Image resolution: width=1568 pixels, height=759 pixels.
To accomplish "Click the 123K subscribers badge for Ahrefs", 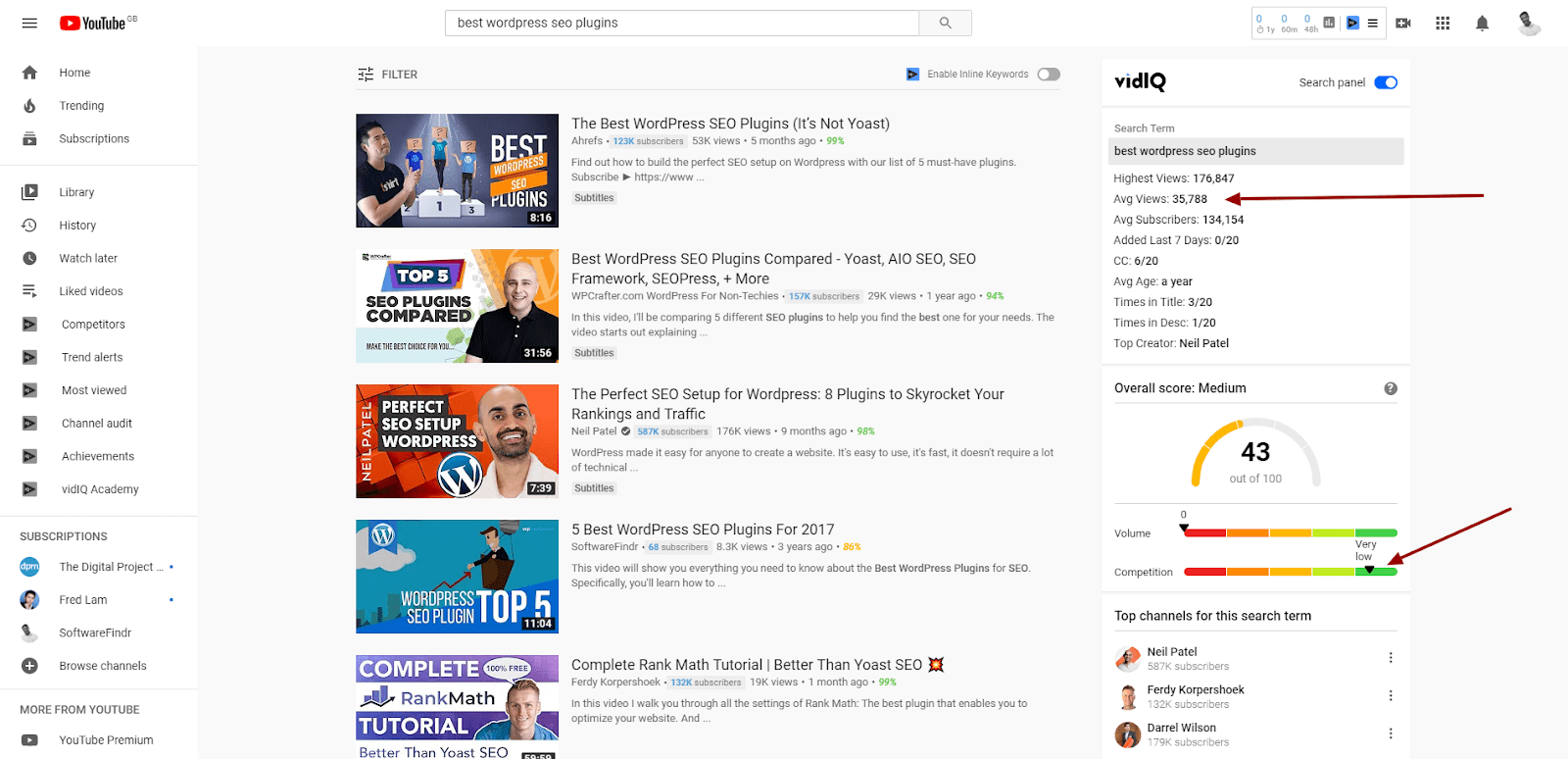I will coord(648,141).
